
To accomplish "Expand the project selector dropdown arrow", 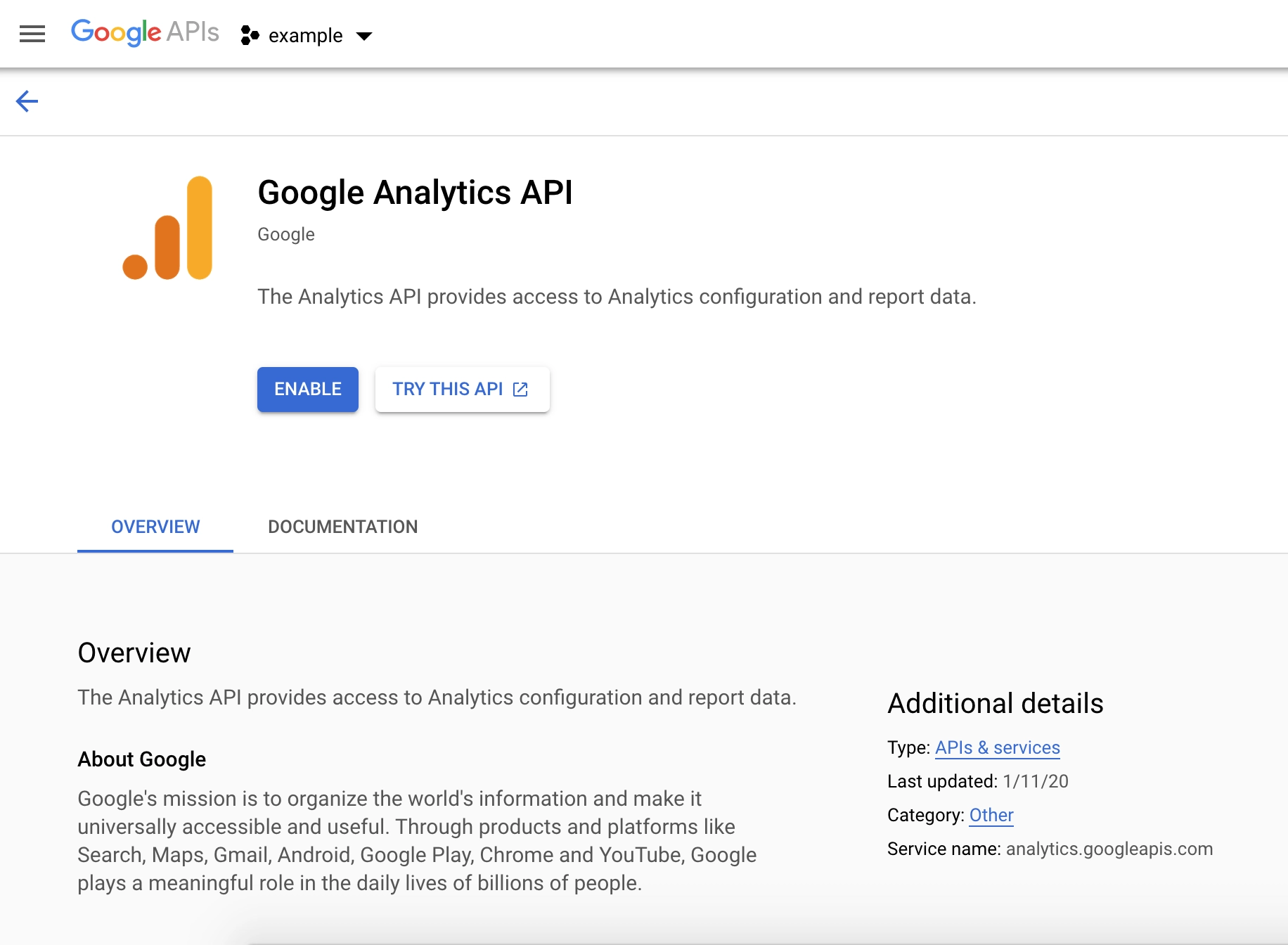I will pyautogui.click(x=364, y=36).
